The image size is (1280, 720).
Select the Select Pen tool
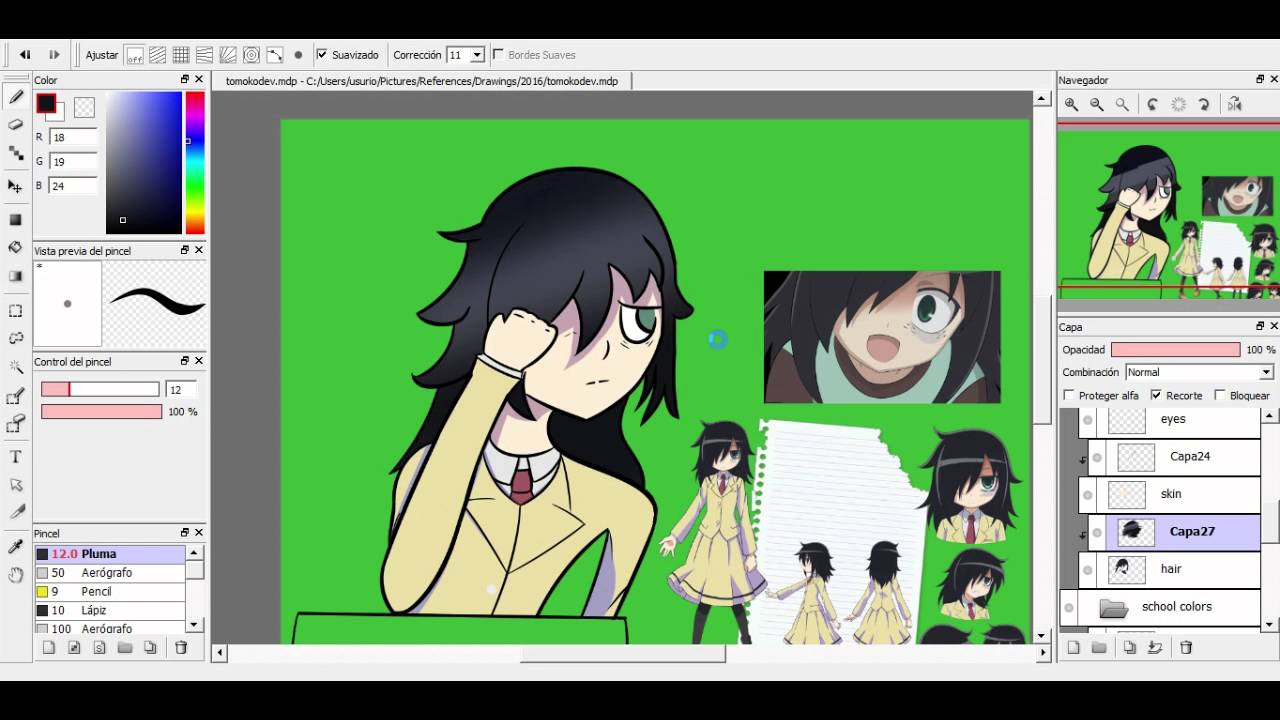coord(15,397)
